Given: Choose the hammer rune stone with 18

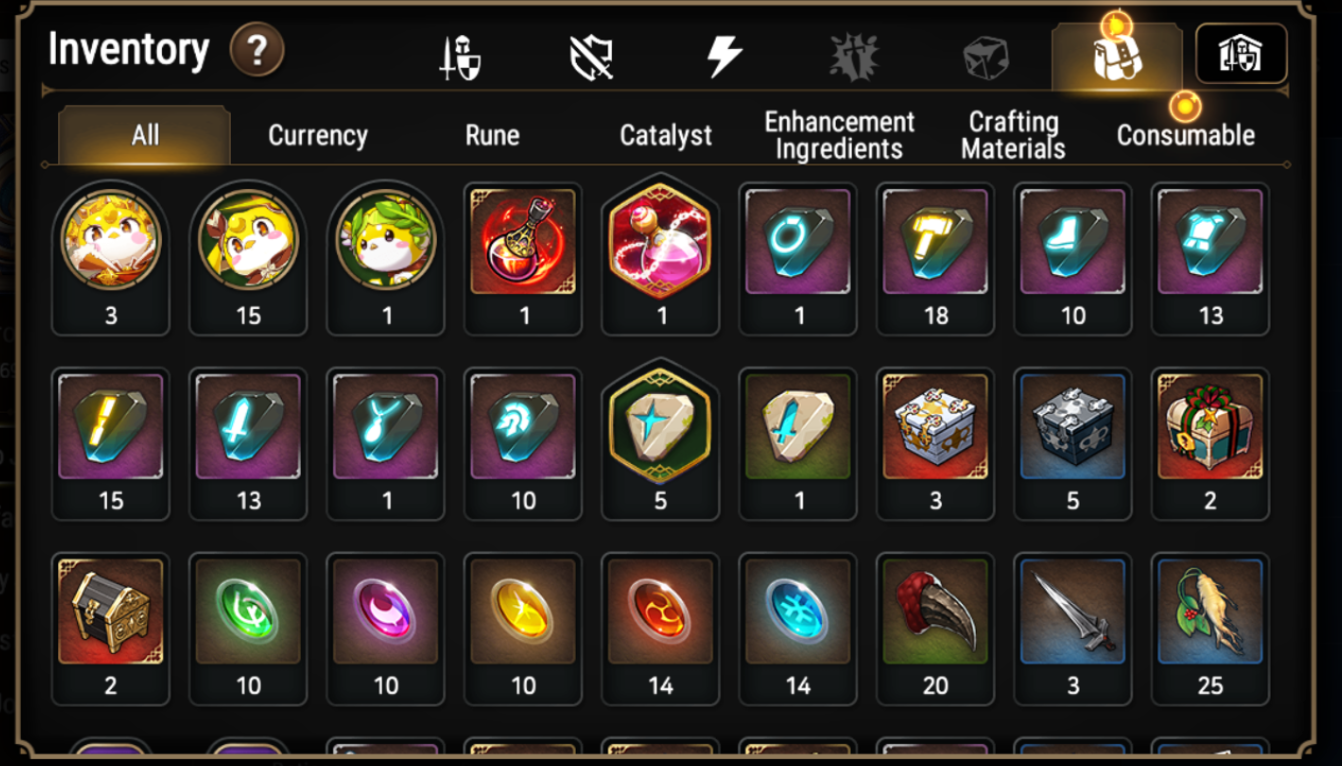Looking at the screenshot, I should [936, 259].
